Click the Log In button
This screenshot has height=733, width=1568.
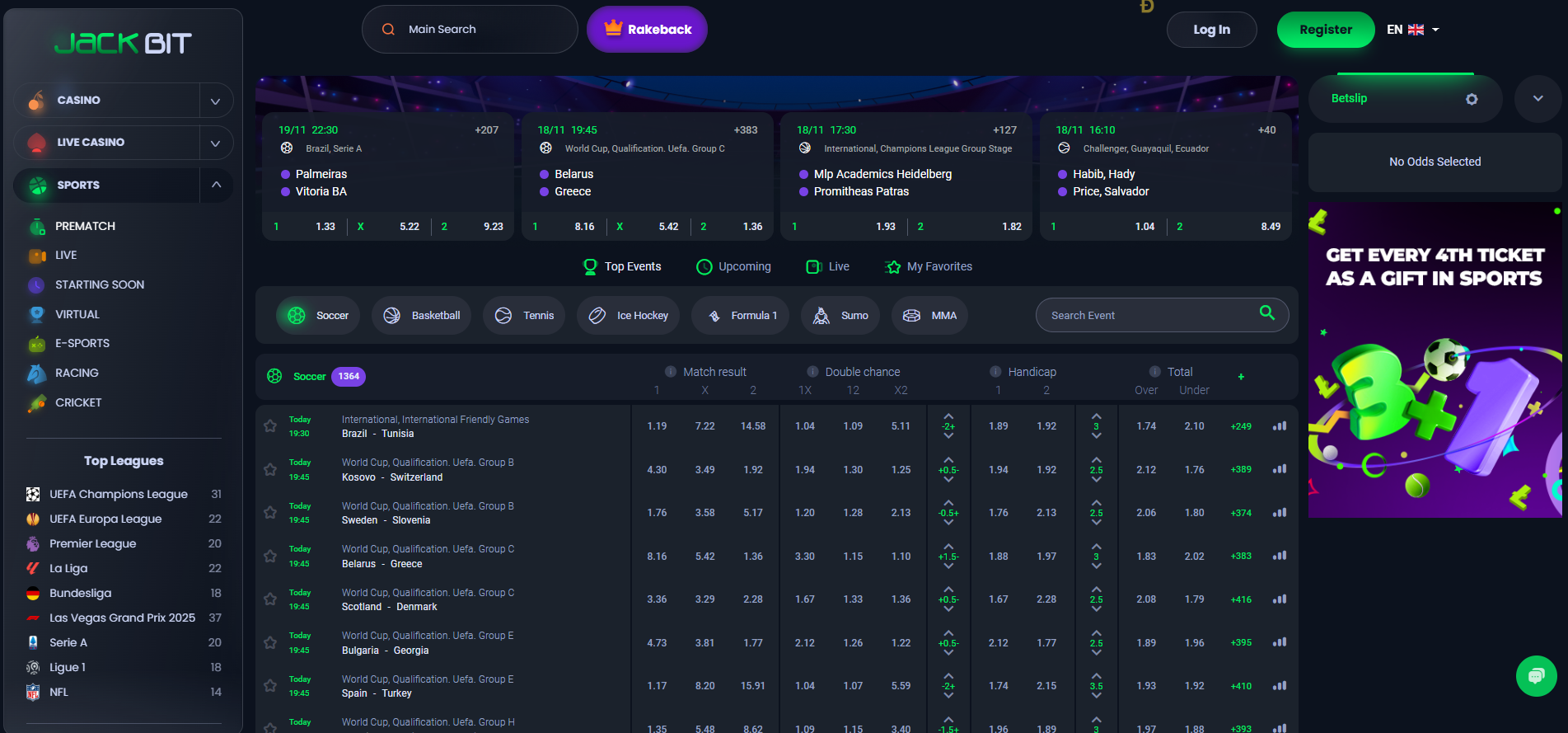pyautogui.click(x=1211, y=30)
